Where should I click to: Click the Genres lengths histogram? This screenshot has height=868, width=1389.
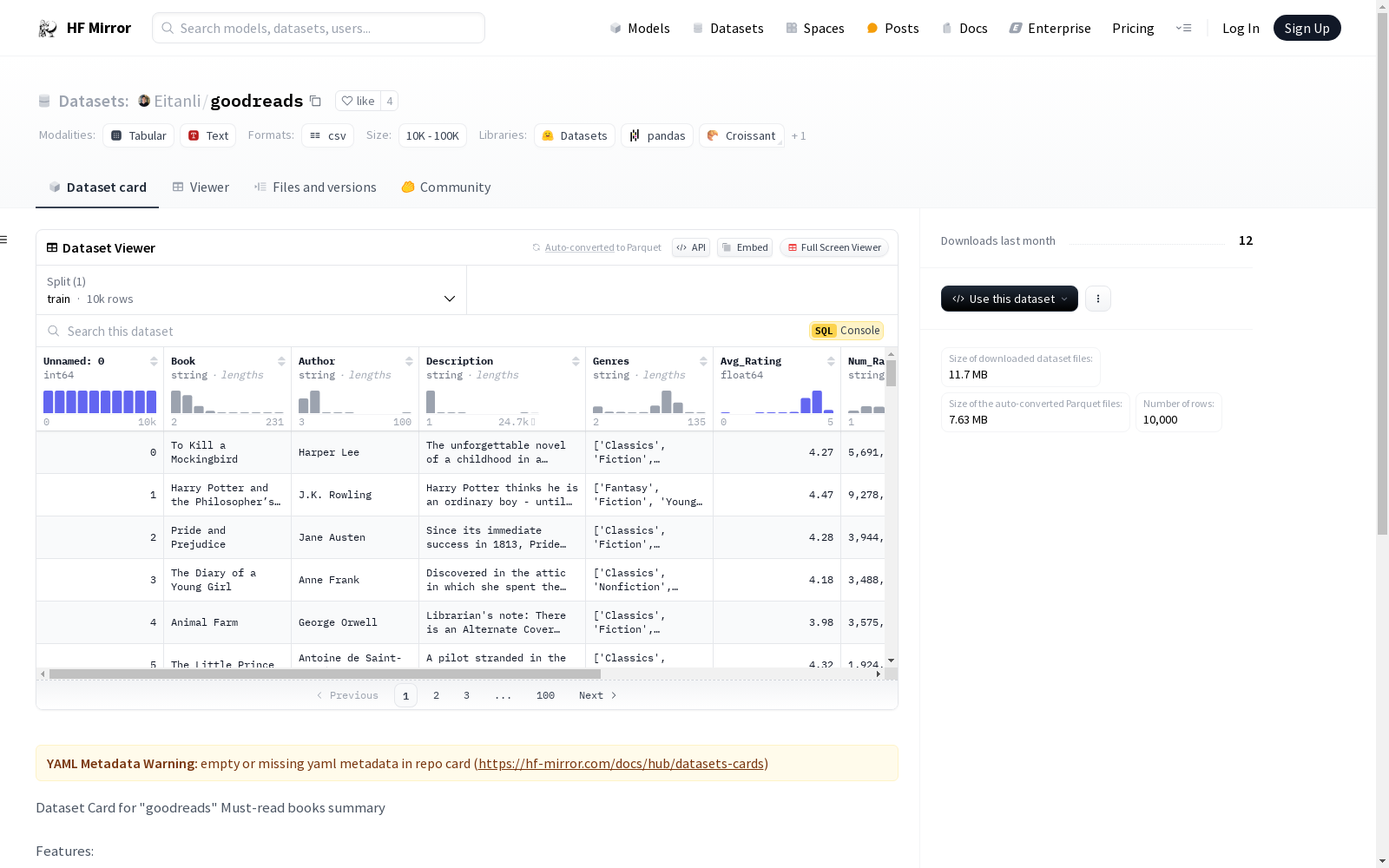tap(649, 401)
